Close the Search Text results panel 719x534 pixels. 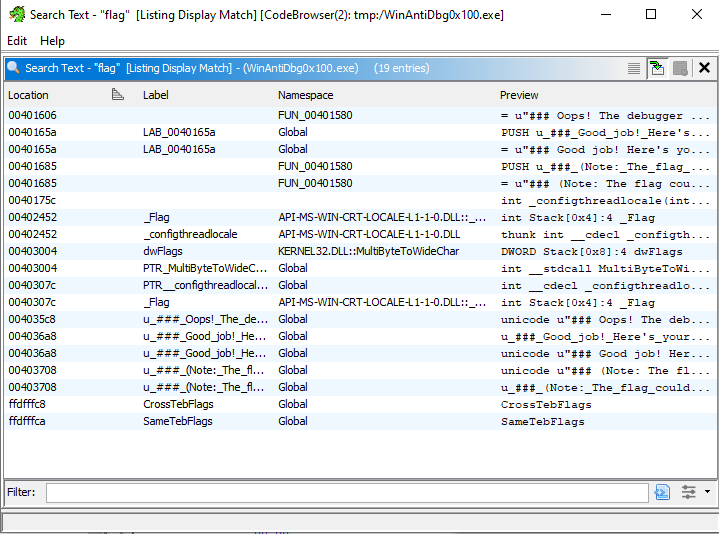[x=704, y=68]
